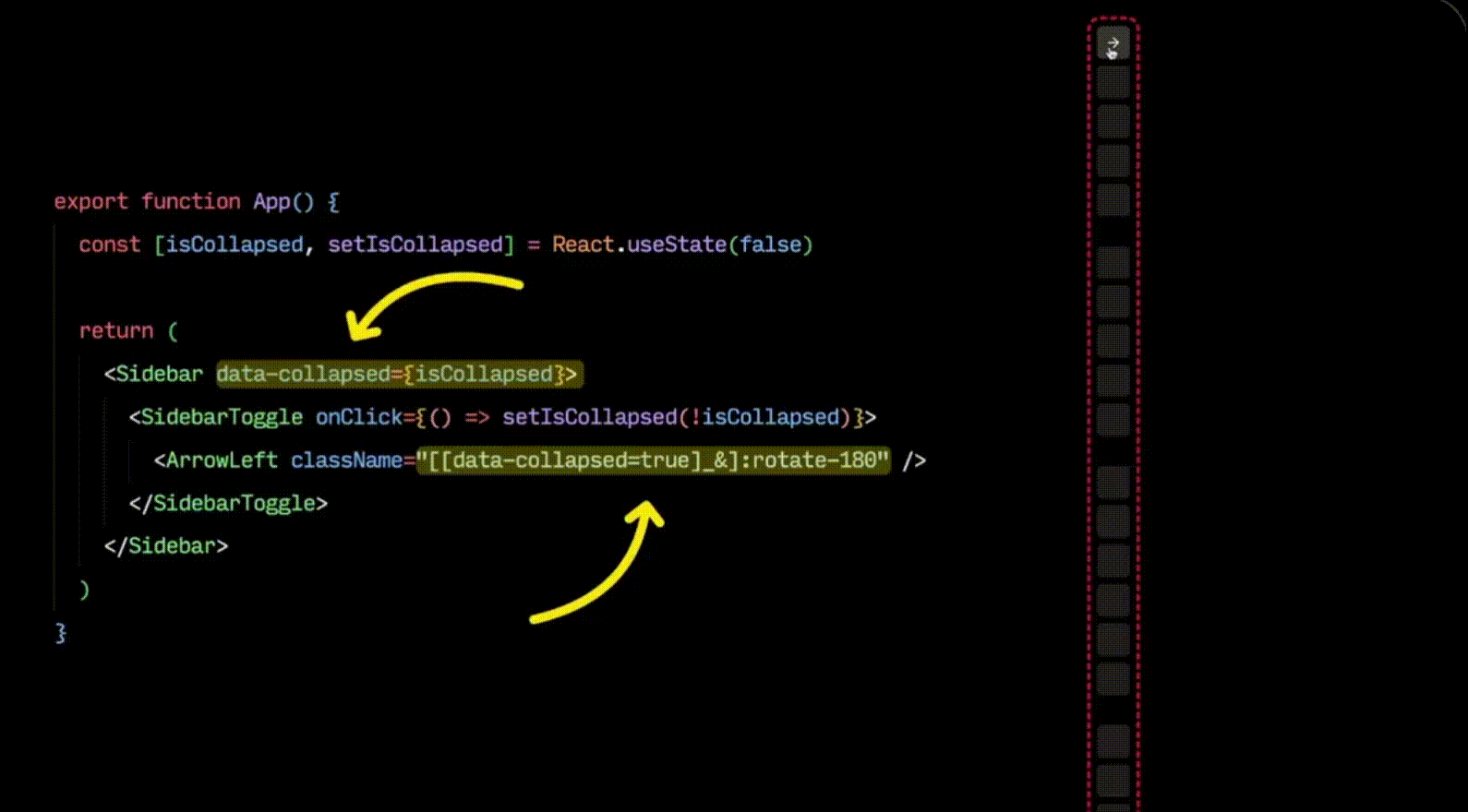Viewport: 1468px width, 812px height.
Task: Select "[isCollapsed," in the const line
Action: point(235,245)
